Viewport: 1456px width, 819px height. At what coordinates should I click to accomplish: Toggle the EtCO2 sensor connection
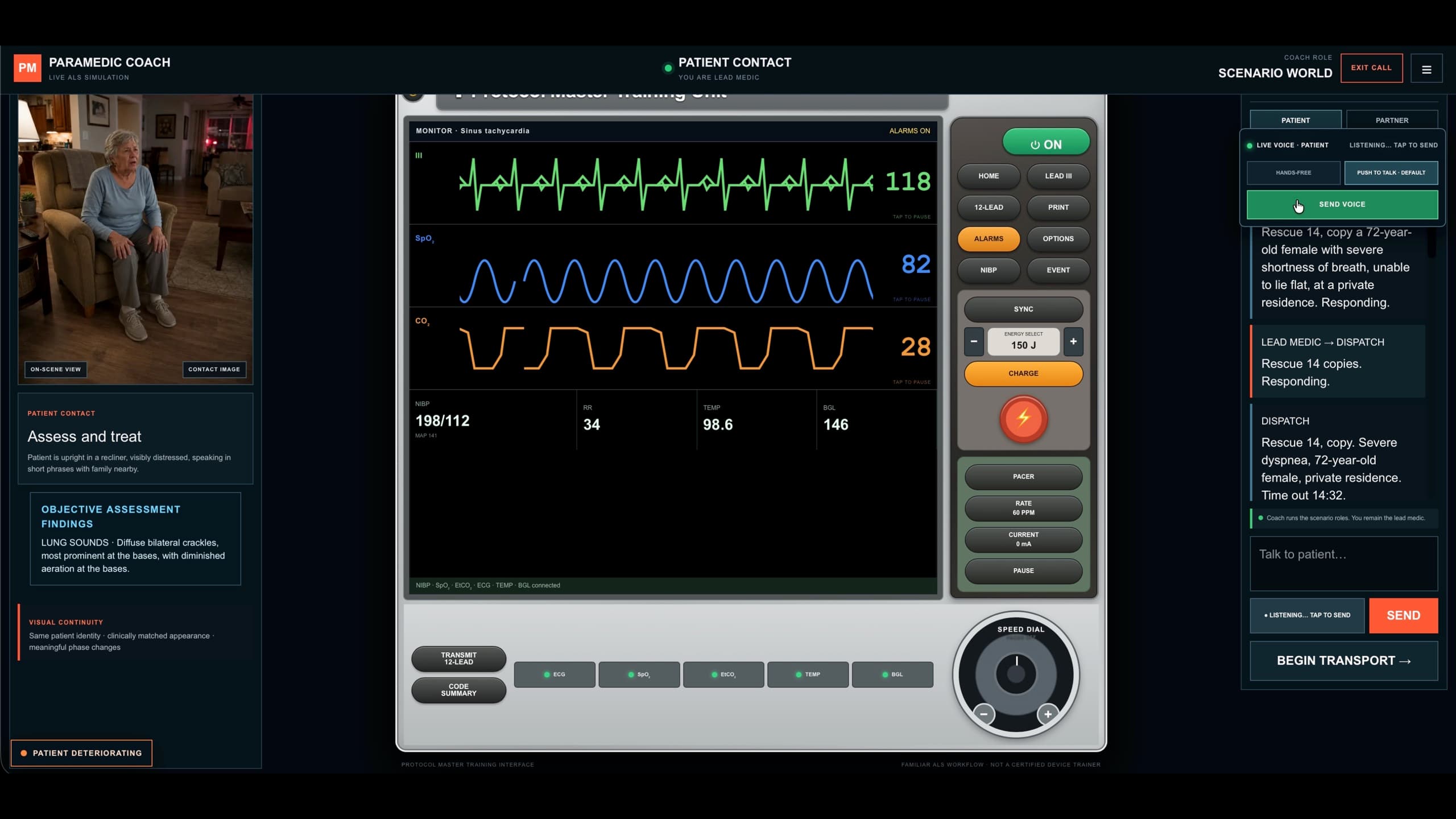click(x=723, y=675)
